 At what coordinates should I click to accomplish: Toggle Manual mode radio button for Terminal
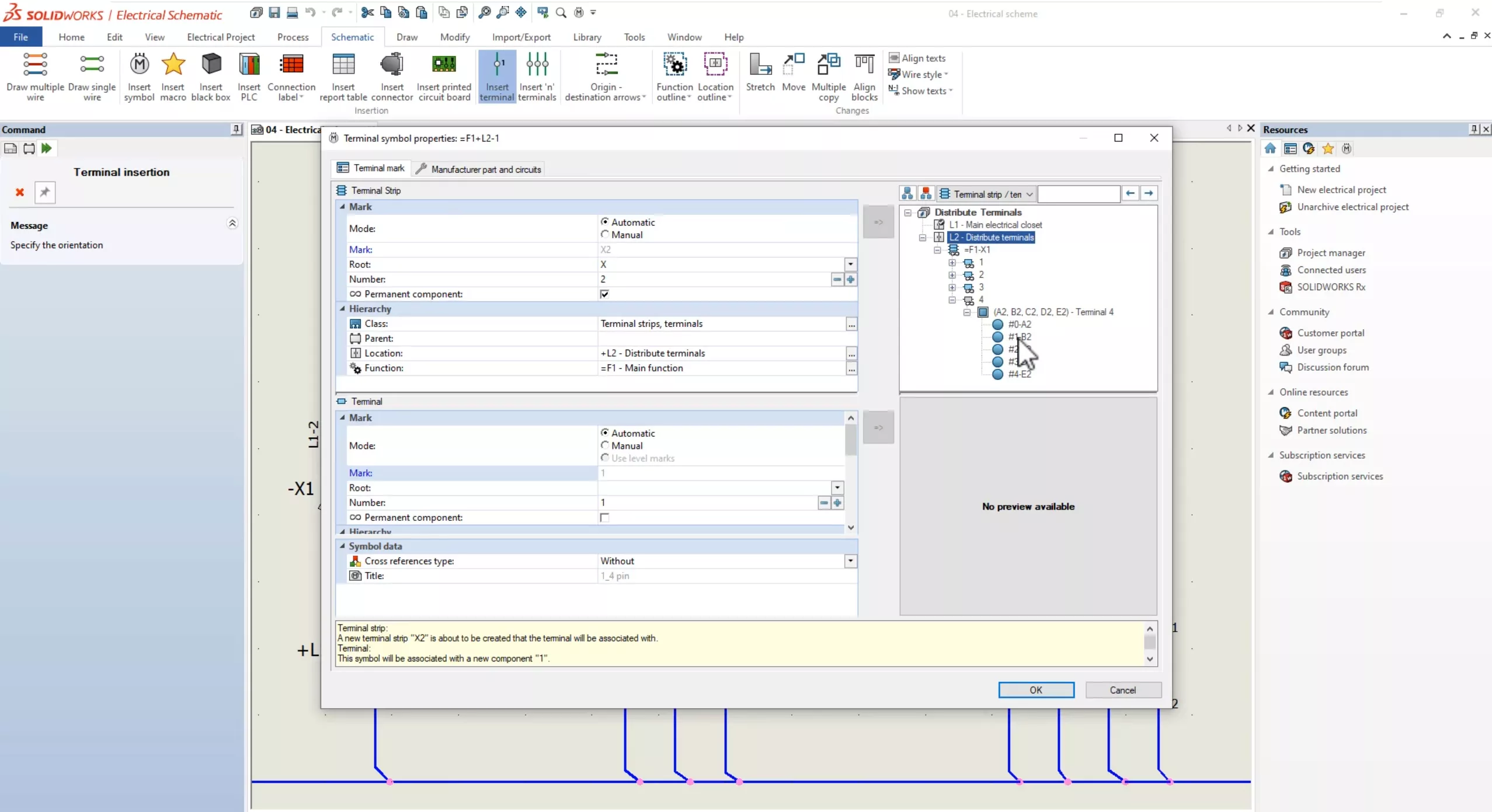(605, 445)
